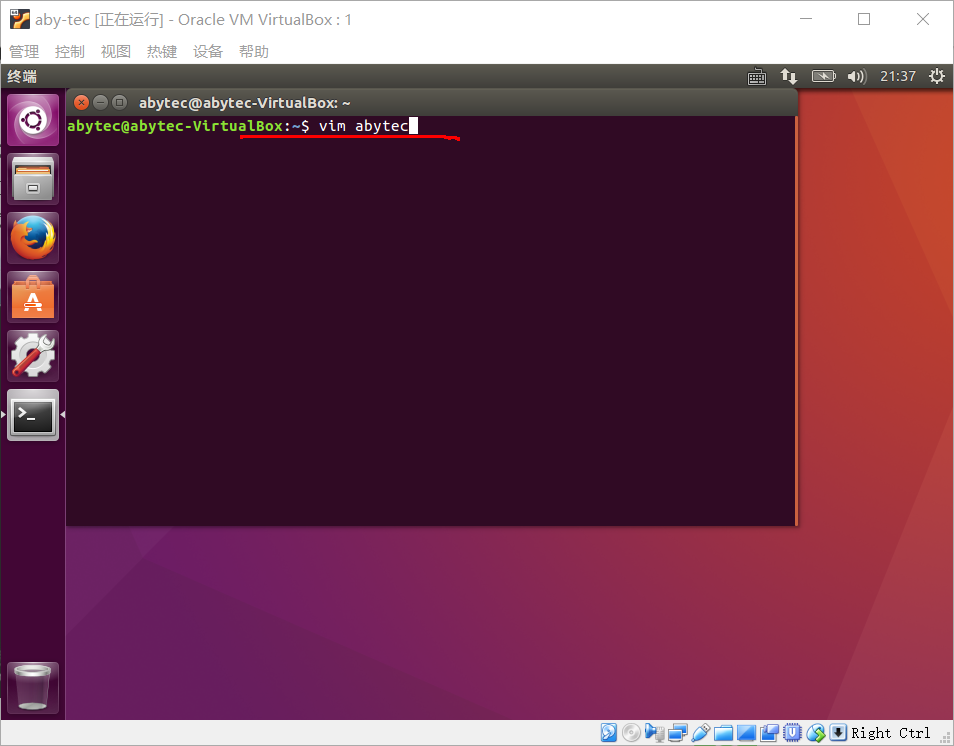This screenshot has height=746, width=954.
Task: Click keyboard capture arrow icon
Action: (838, 733)
